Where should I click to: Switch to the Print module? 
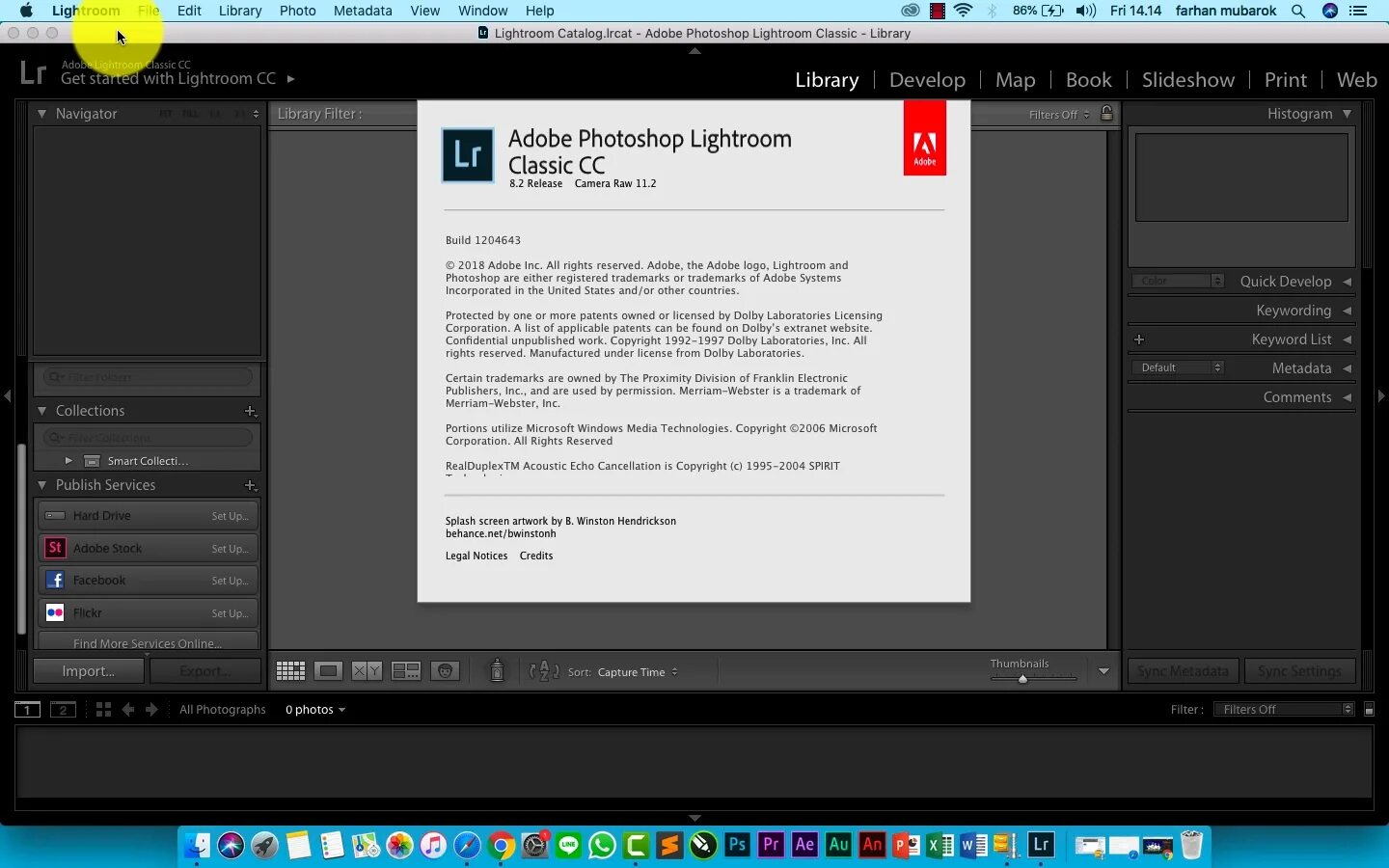pyautogui.click(x=1286, y=80)
